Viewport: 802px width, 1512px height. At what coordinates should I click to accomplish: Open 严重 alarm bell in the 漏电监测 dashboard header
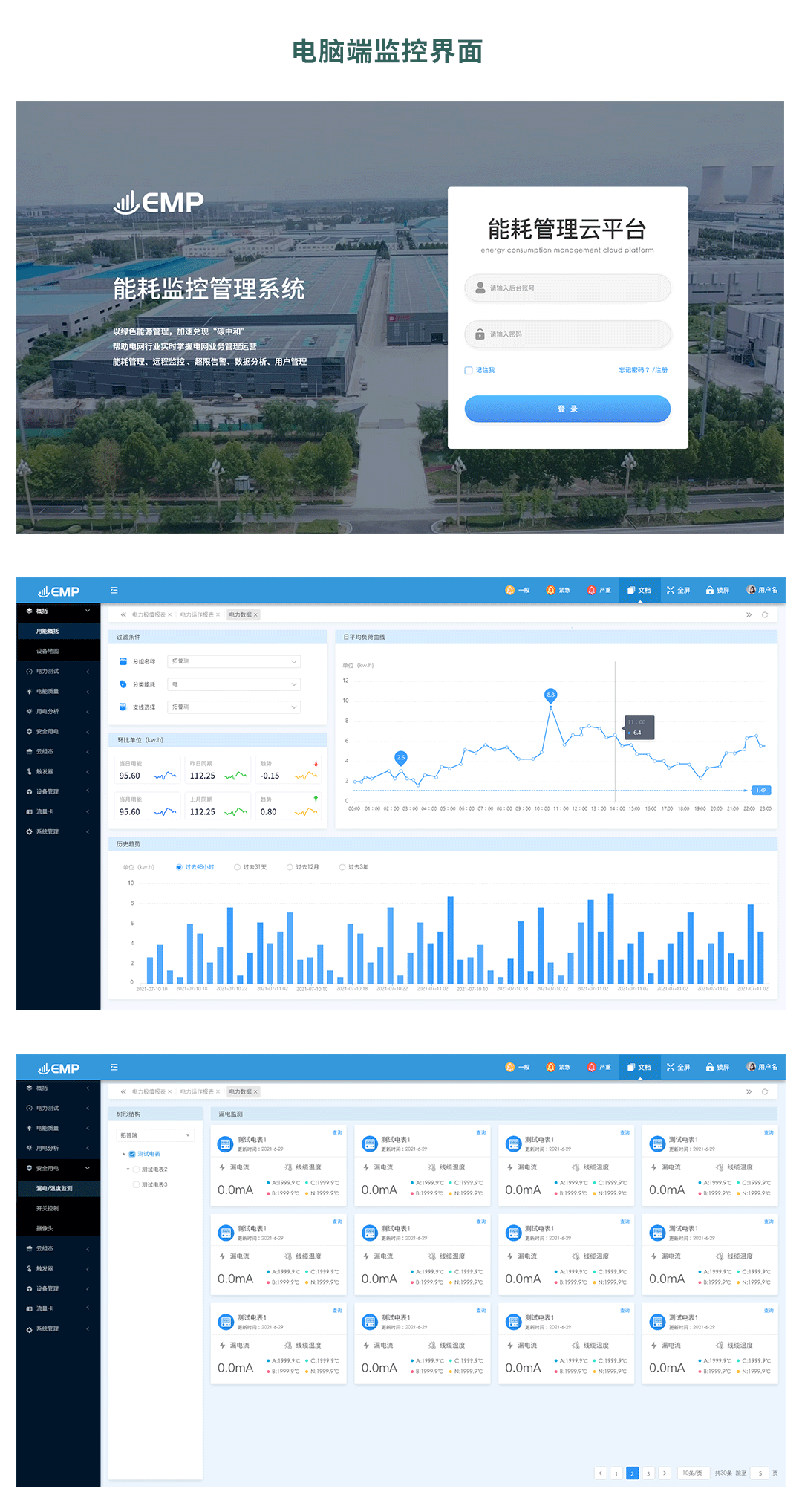pyautogui.click(x=591, y=1067)
